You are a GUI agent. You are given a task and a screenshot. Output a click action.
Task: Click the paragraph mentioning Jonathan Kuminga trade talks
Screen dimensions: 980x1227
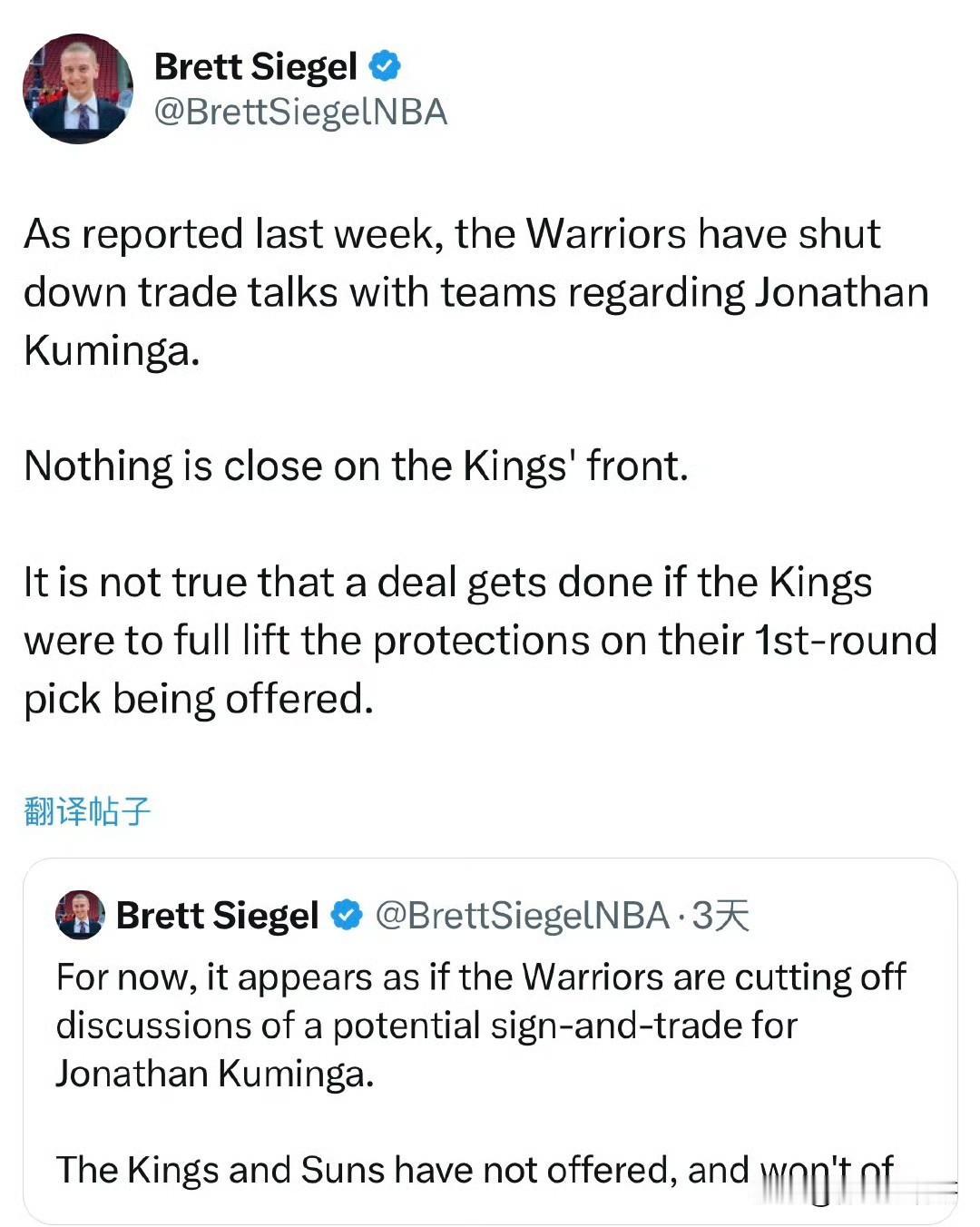click(x=476, y=292)
